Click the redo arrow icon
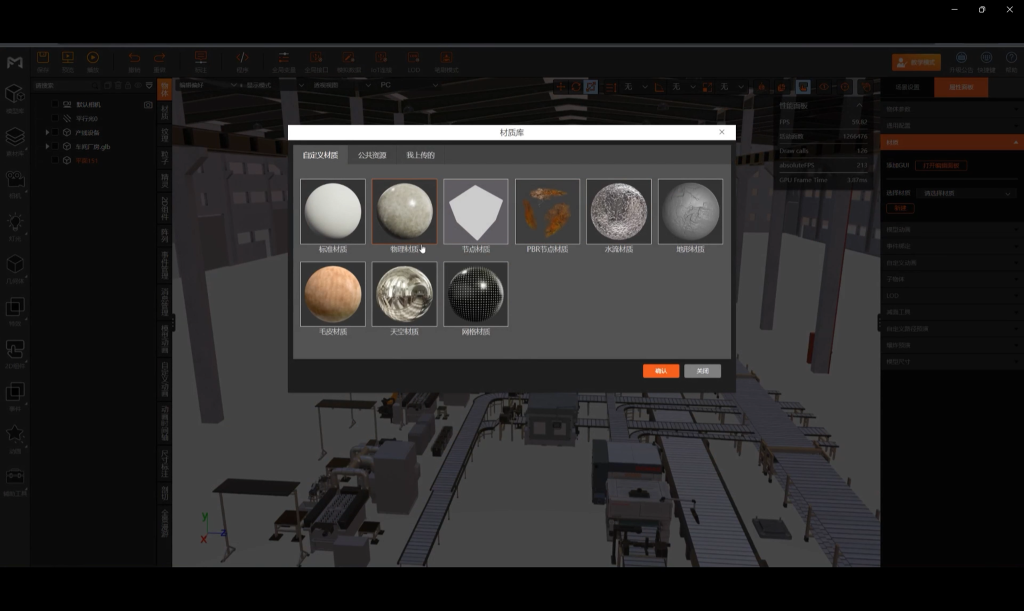1024x611 pixels. [160, 59]
